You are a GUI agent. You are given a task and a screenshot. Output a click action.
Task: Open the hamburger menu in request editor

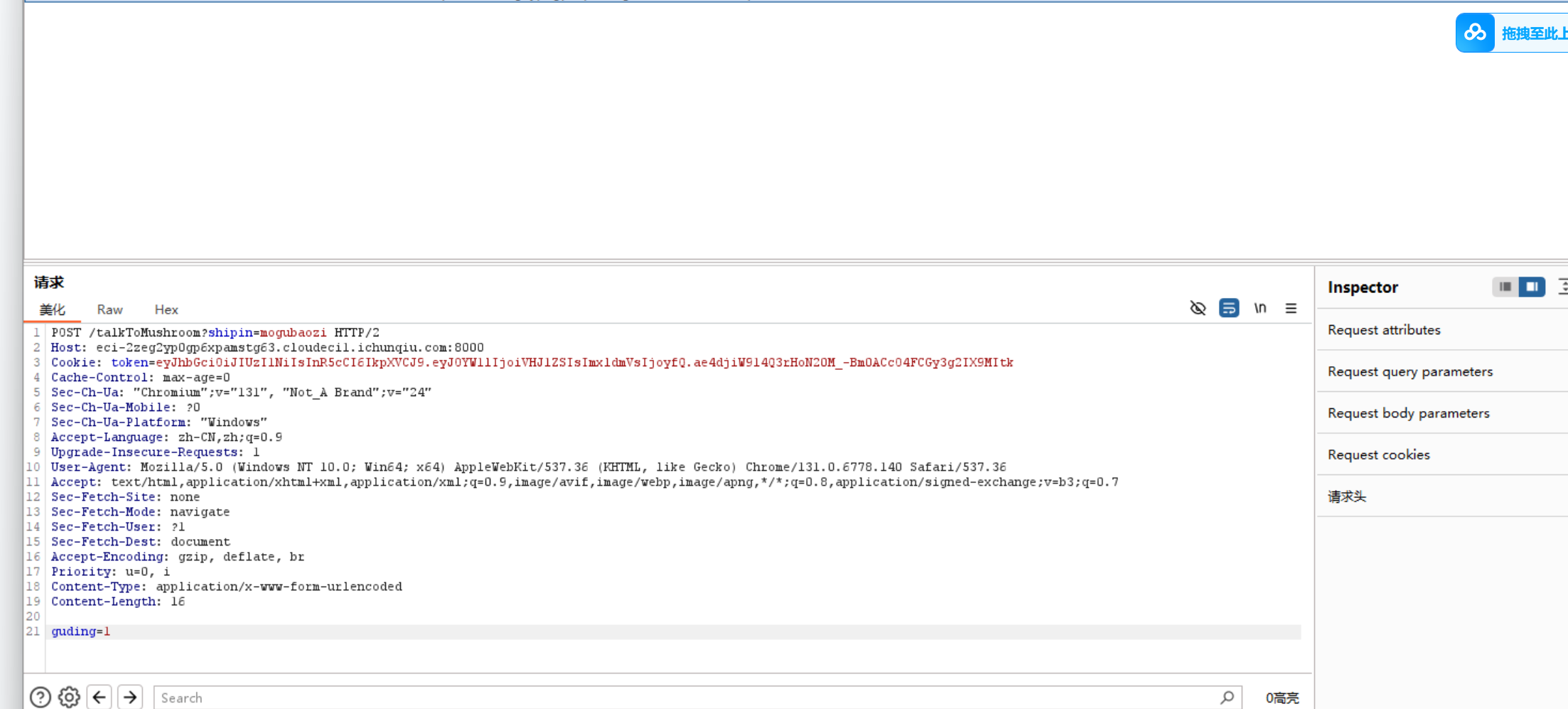[1291, 308]
